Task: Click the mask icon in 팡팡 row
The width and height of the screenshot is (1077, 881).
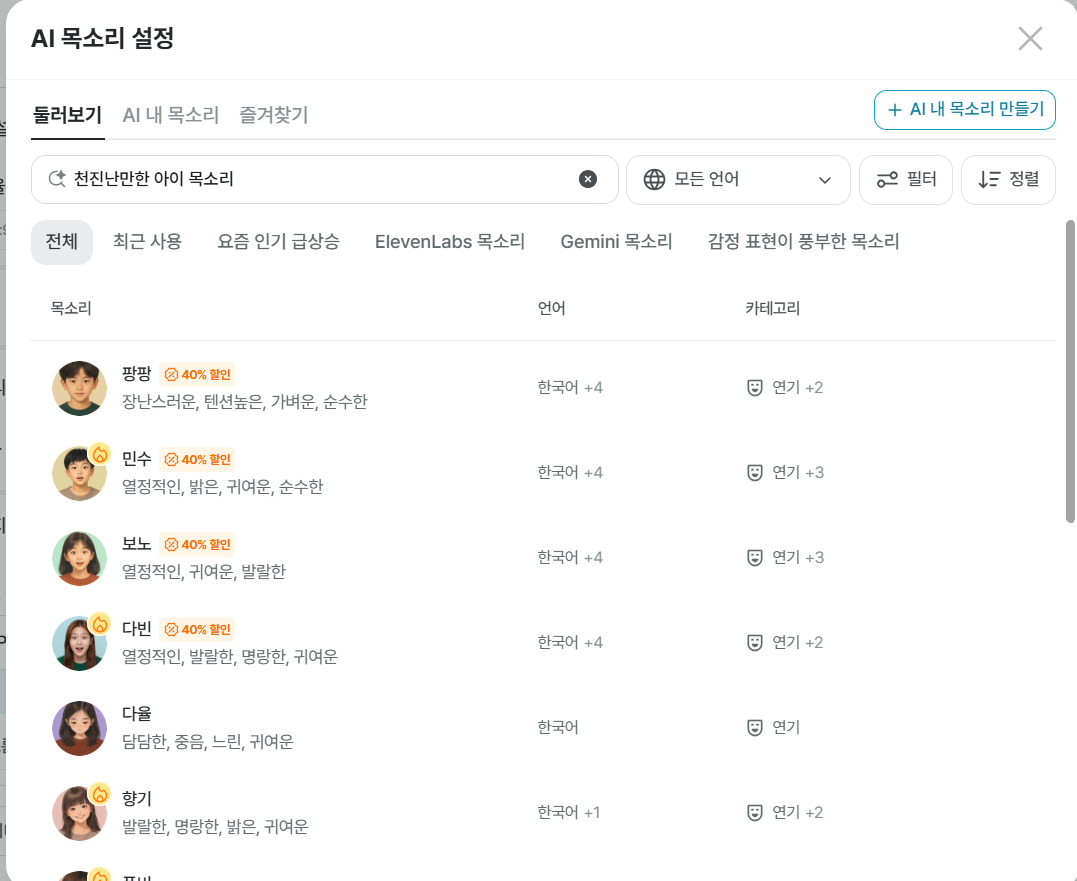Action: coord(754,388)
